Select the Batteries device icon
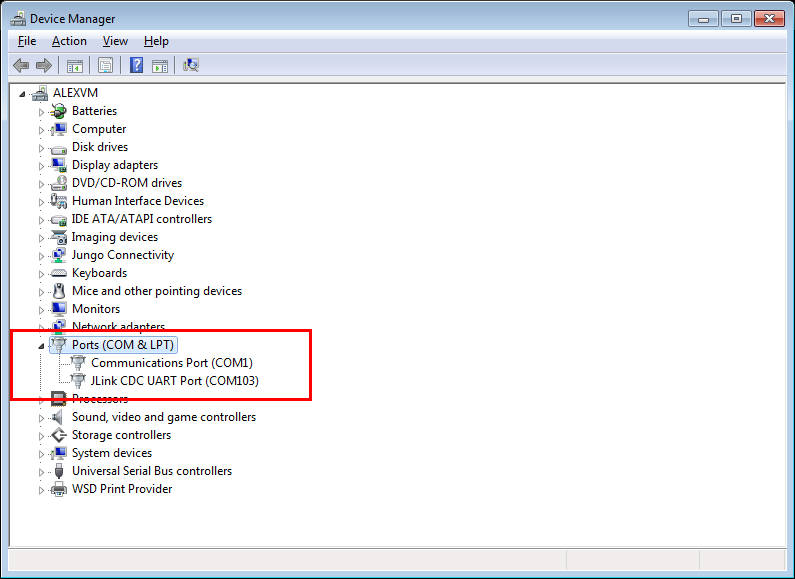The height and width of the screenshot is (579, 795). coord(59,111)
